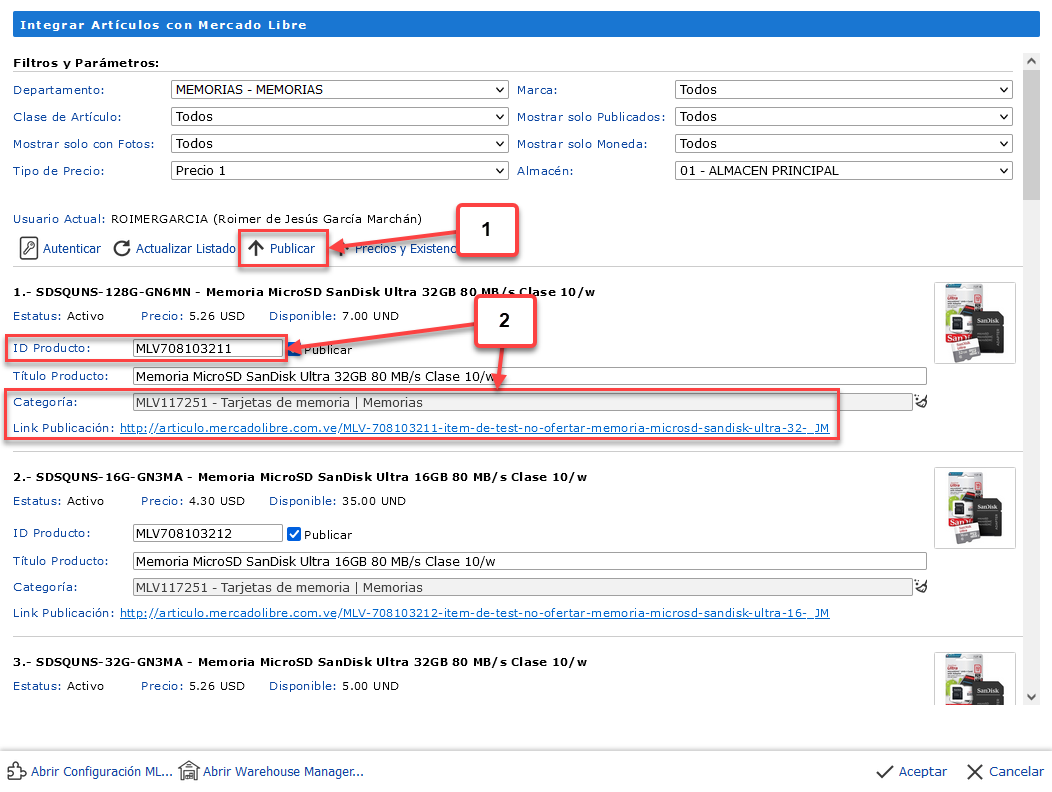Open the Tipo de Precio dropdown

point(340,171)
